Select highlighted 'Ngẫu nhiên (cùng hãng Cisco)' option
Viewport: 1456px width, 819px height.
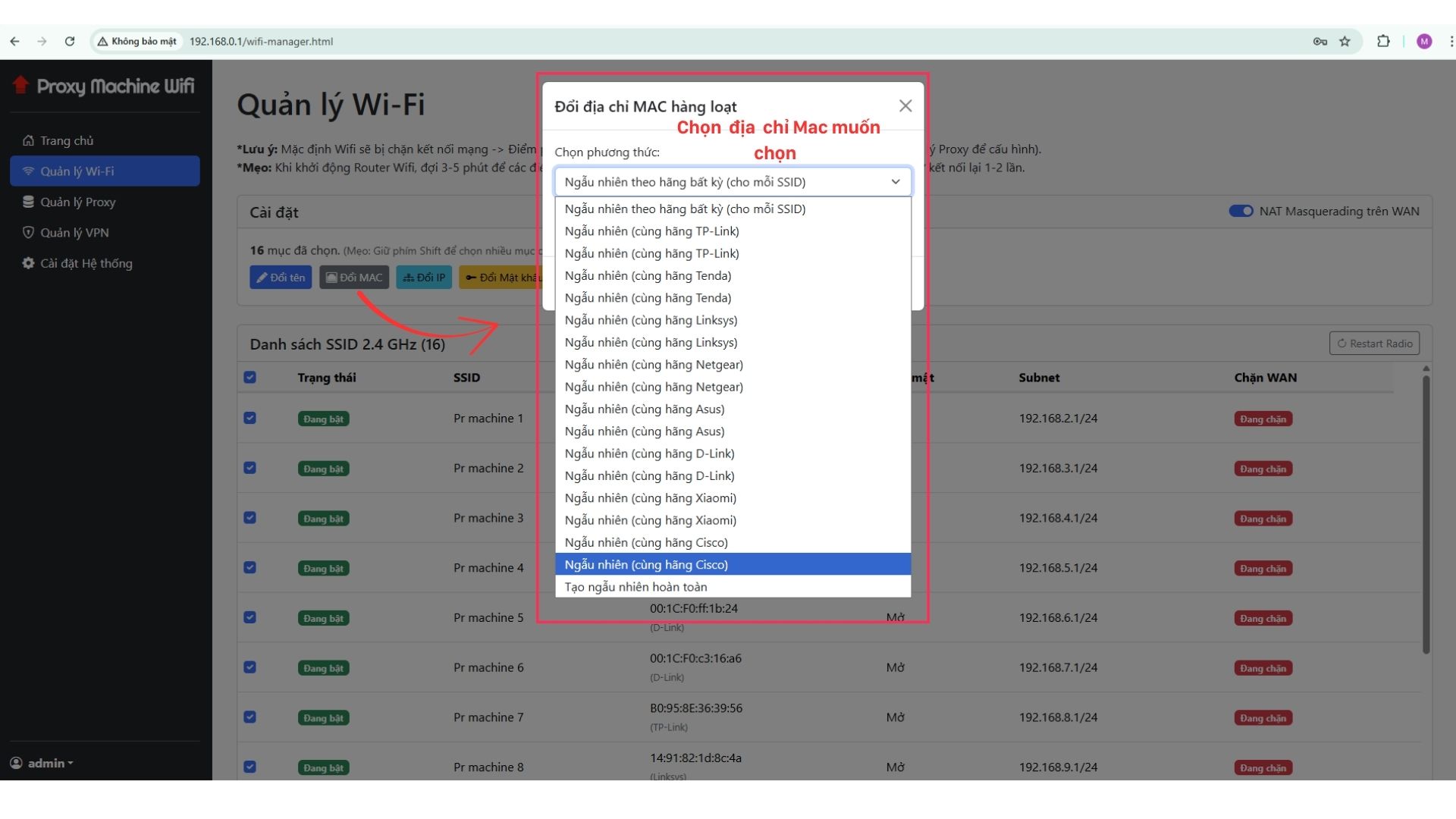click(733, 565)
